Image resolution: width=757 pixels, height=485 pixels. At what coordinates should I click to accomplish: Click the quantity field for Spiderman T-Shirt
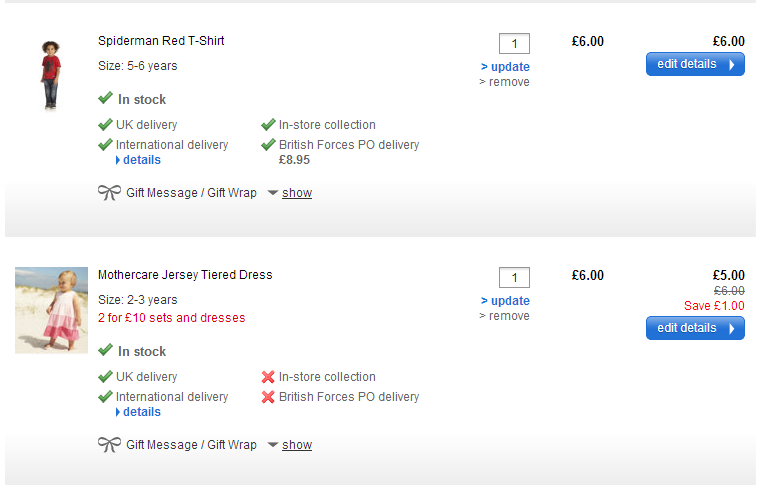point(514,43)
